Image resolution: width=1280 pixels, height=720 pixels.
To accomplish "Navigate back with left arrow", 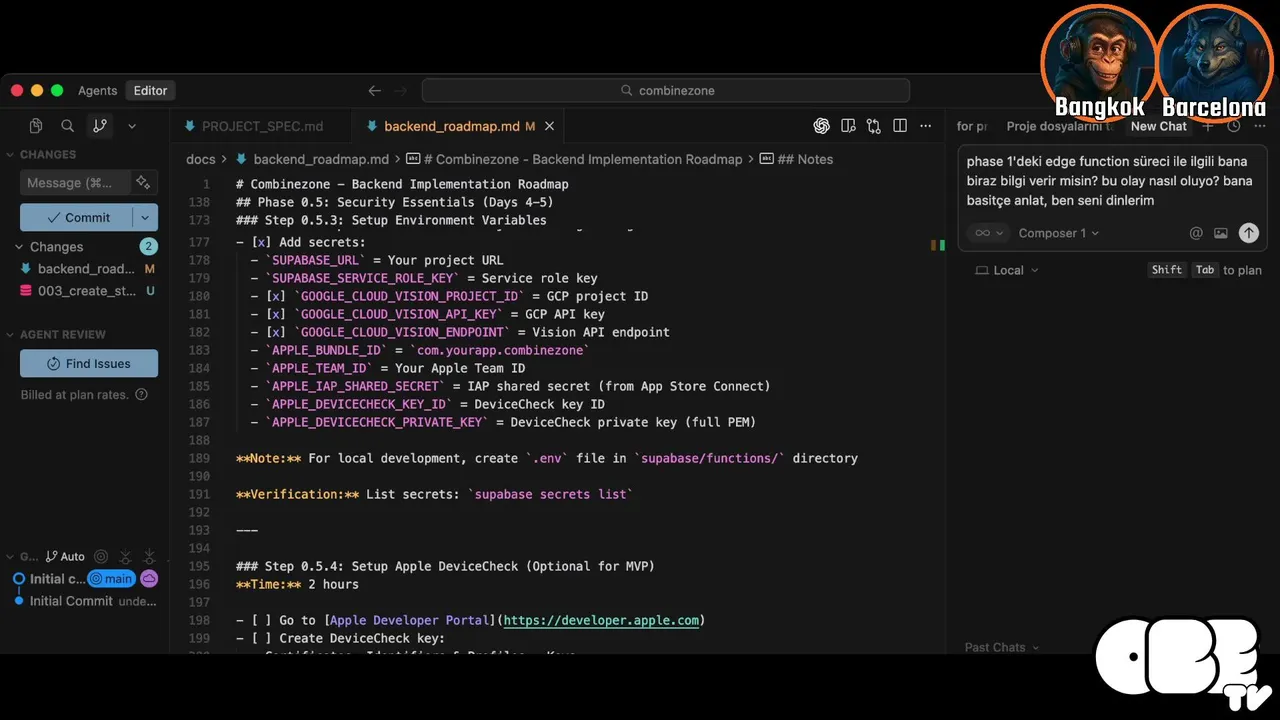I will (x=375, y=90).
